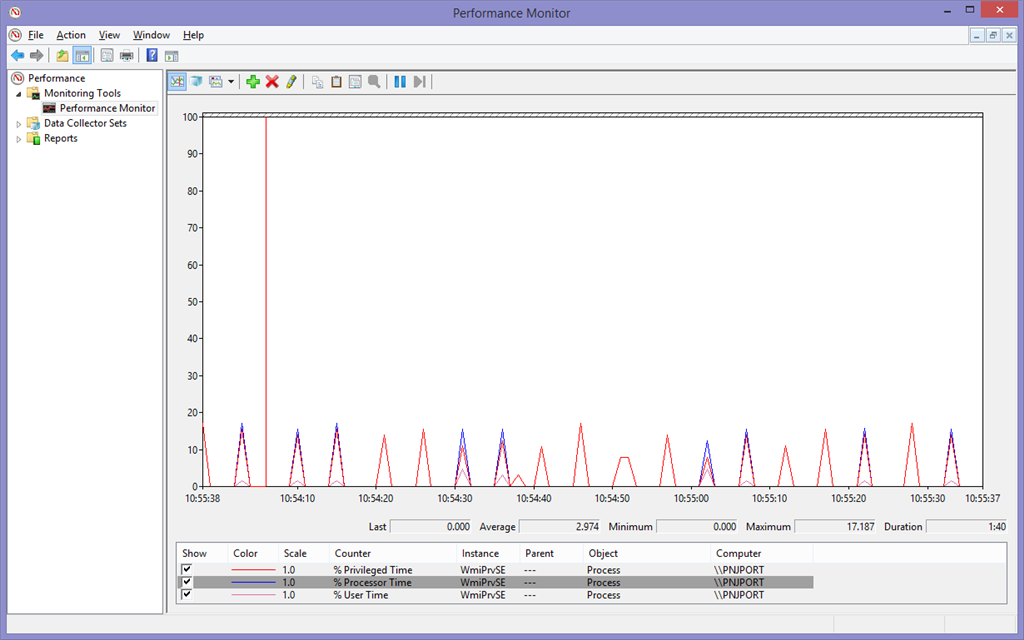The image size is (1024, 640).
Task: Select the View Current Activity graph icon
Action: point(177,82)
